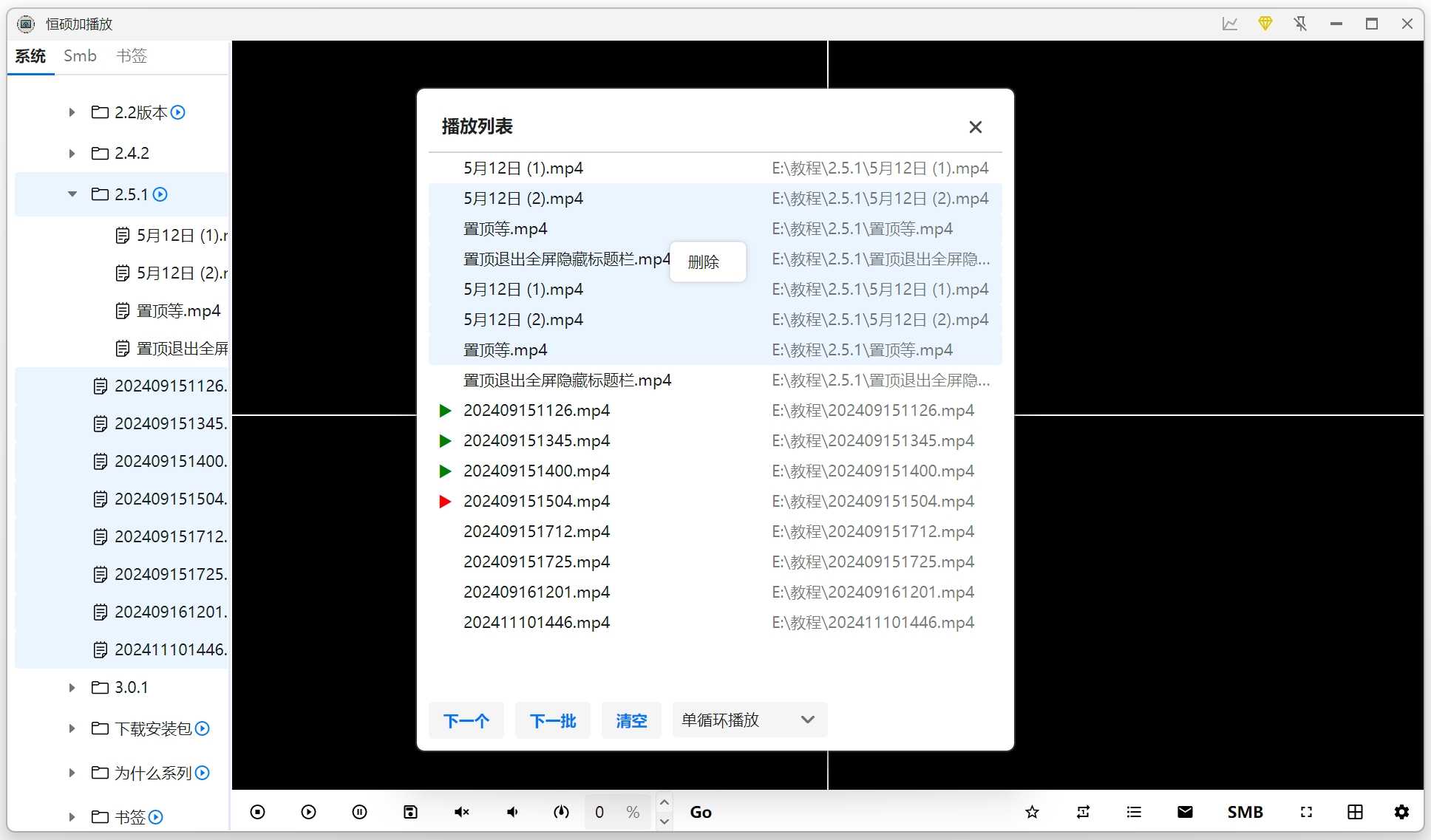Click the yellow diamond icon in title bar

tap(1265, 24)
